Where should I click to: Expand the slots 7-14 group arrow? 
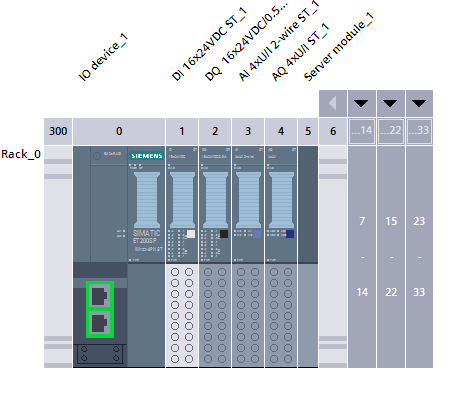pos(362,103)
